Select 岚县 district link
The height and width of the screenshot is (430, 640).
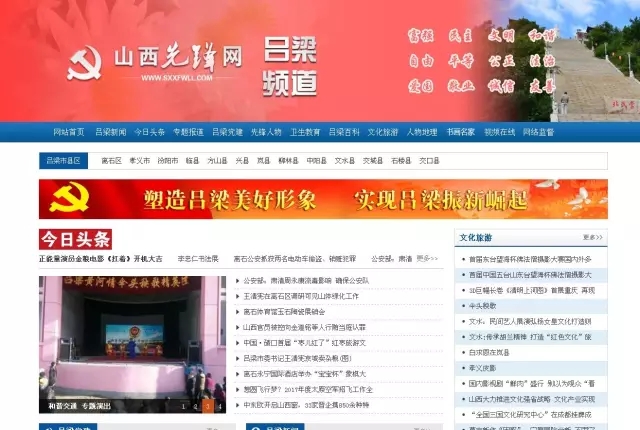pos(263,161)
